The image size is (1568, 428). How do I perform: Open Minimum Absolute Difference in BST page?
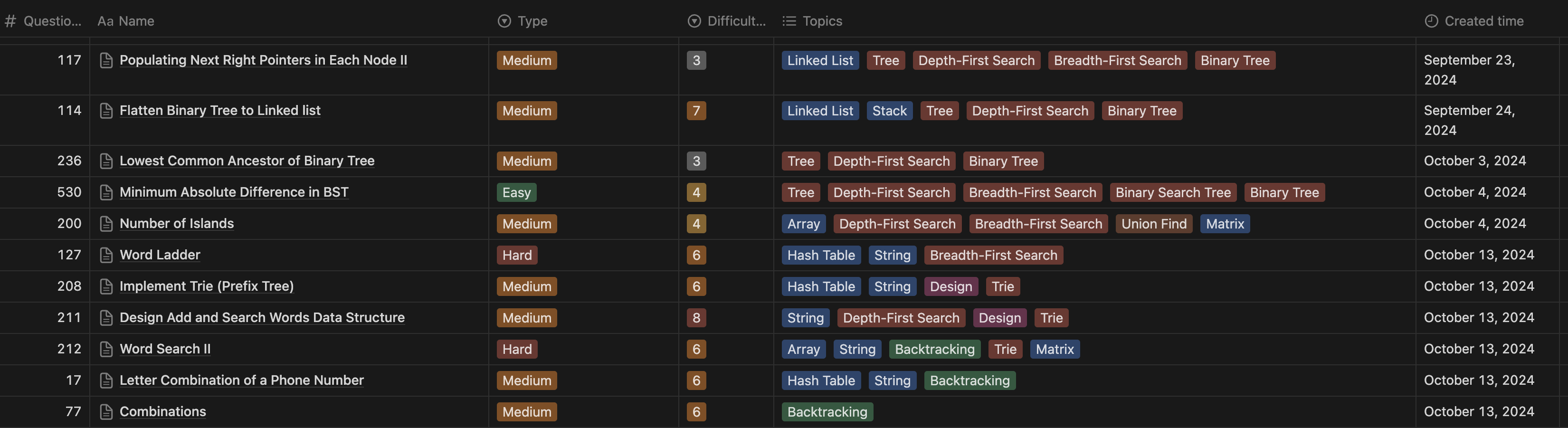point(234,192)
